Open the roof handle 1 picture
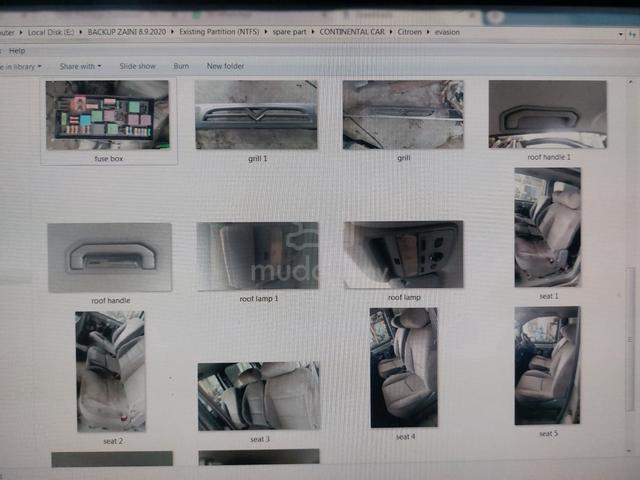640x480 pixels. pos(548,114)
